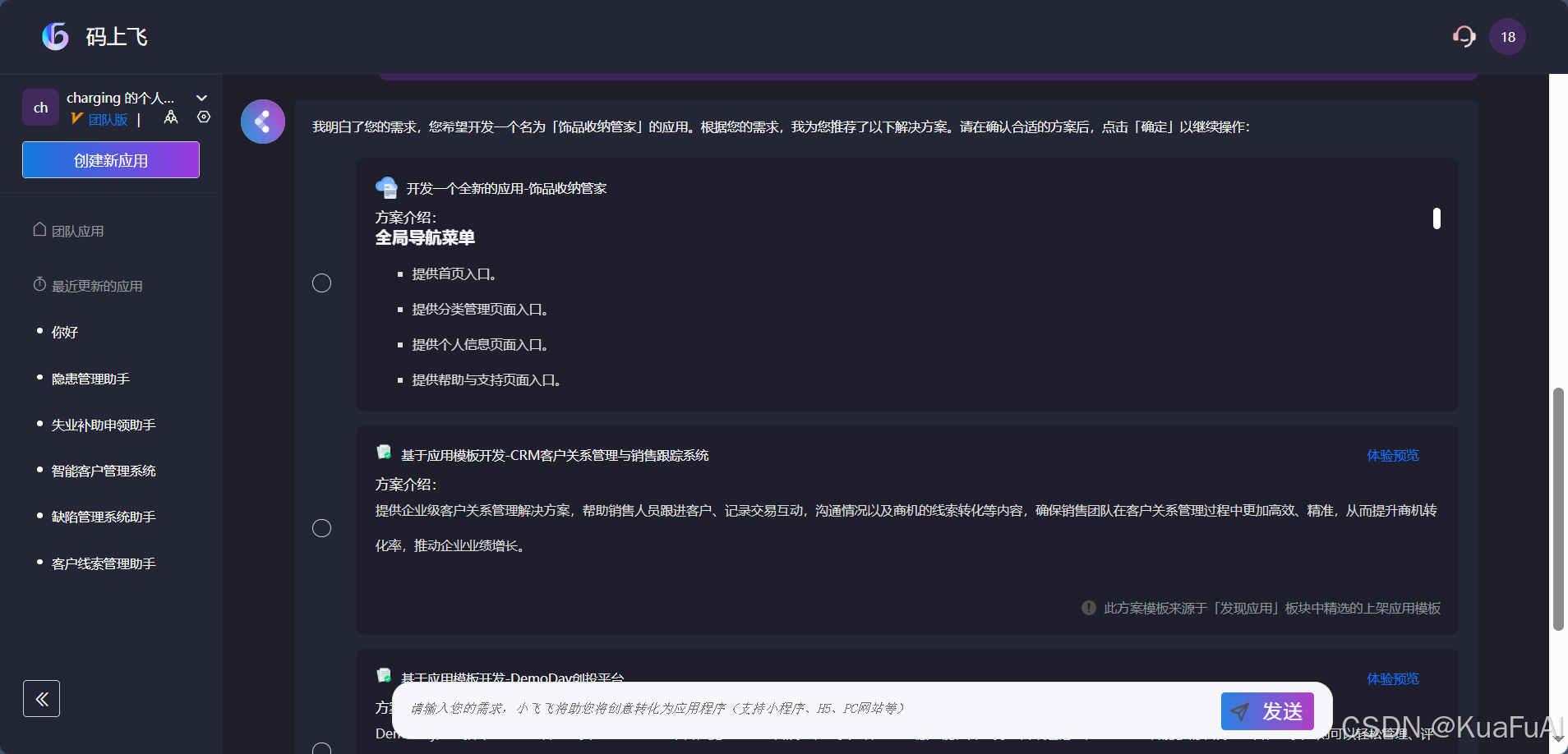Click the 提供分类管理页面入口 bullet text
This screenshot has height=754, width=1568.
pos(480,310)
